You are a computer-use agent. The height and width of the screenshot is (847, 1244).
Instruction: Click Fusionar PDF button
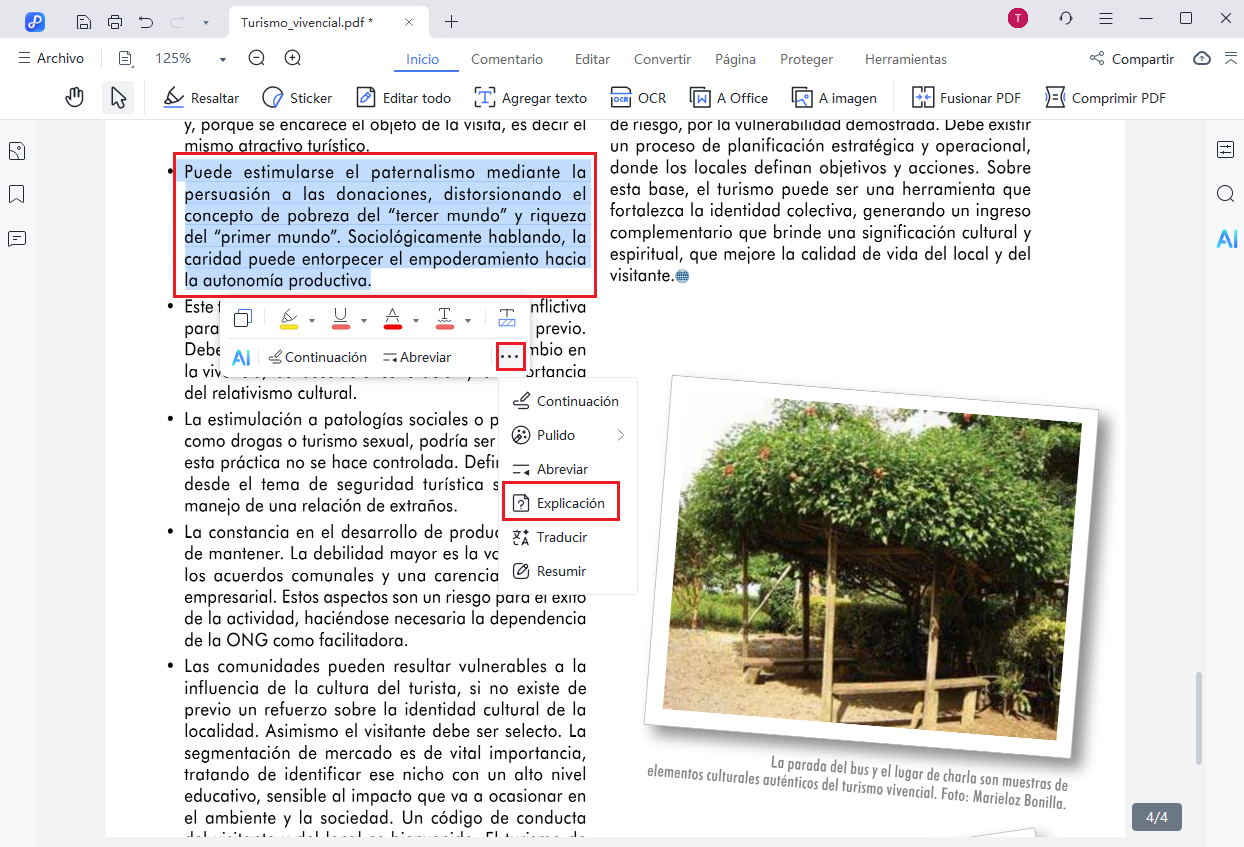pos(966,97)
